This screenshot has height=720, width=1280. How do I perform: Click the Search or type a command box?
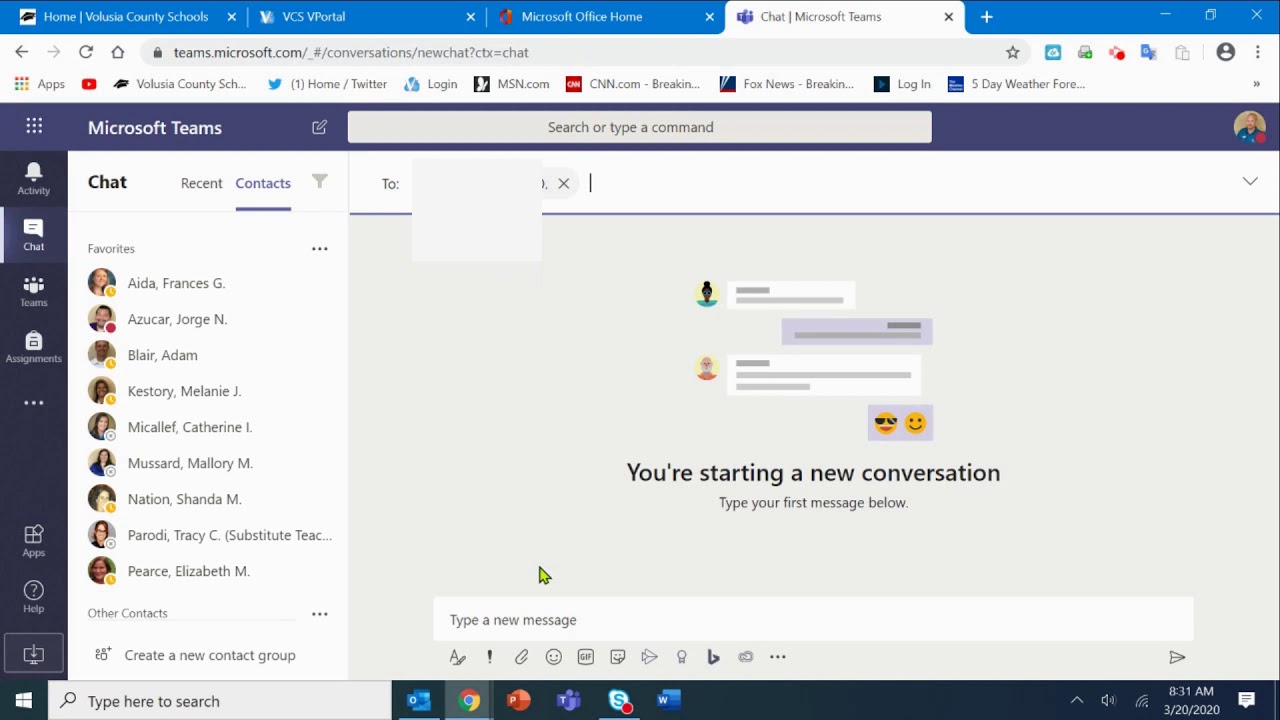click(640, 127)
